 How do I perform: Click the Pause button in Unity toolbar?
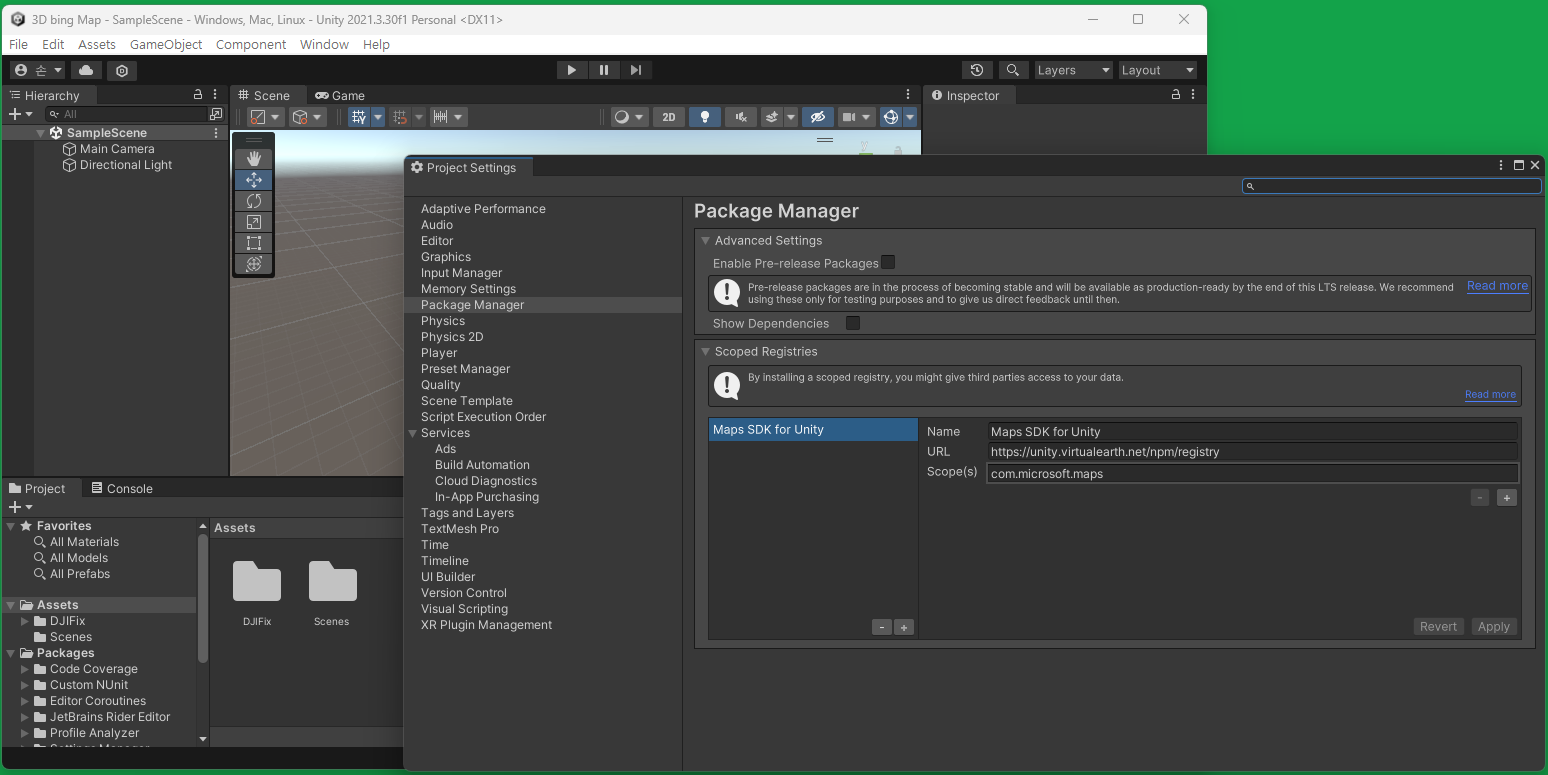pos(604,70)
